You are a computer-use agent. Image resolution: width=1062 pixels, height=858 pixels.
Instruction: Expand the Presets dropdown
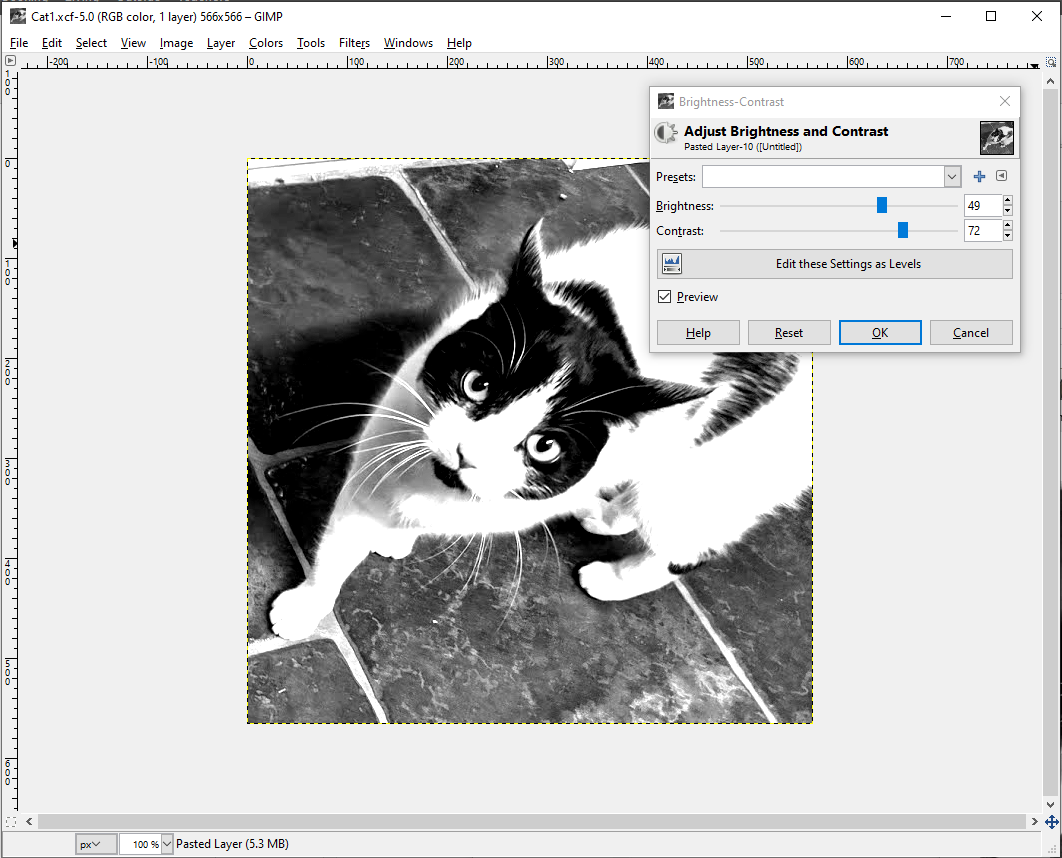tap(951, 177)
